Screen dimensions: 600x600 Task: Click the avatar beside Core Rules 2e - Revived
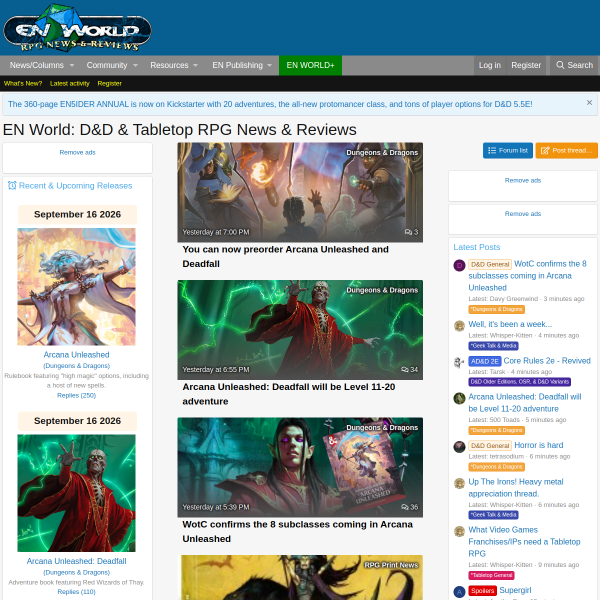[x=459, y=362]
